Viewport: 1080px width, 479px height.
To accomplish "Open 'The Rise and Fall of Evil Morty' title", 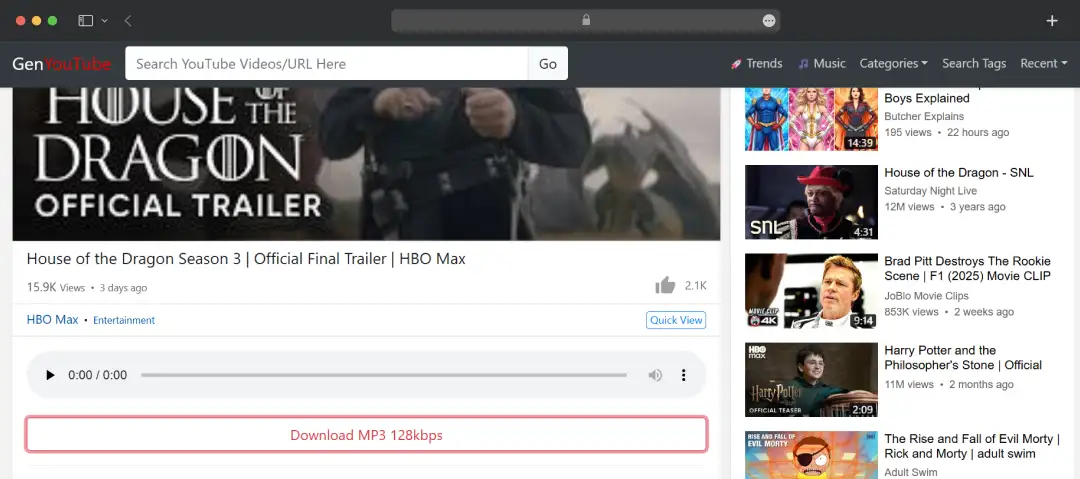I will (x=972, y=447).
